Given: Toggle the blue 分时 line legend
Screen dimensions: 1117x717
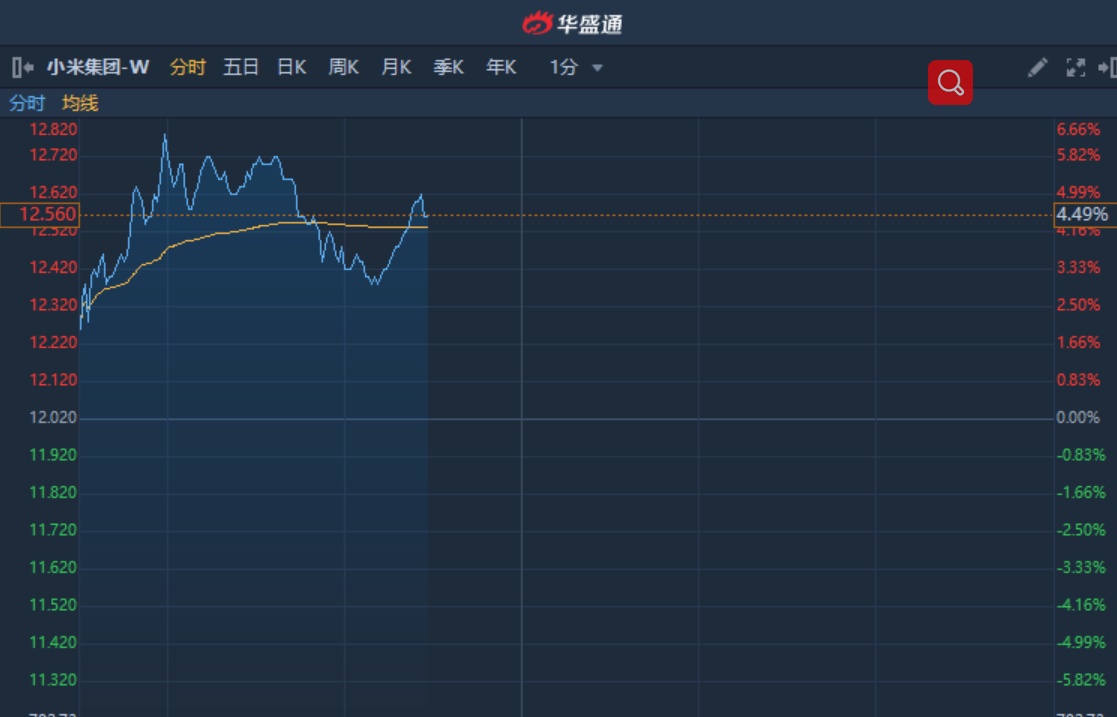Looking at the screenshot, I should point(27,103).
